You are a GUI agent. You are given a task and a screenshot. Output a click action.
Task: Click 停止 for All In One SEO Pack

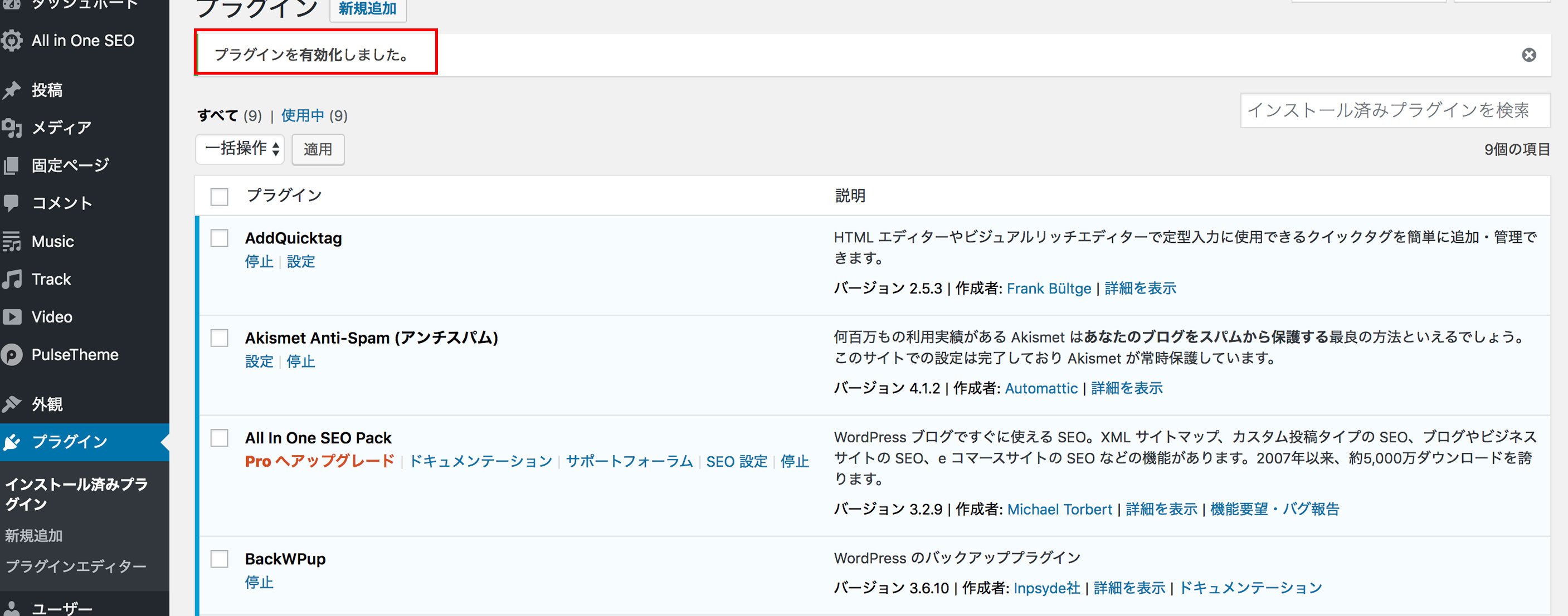click(795, 461)
